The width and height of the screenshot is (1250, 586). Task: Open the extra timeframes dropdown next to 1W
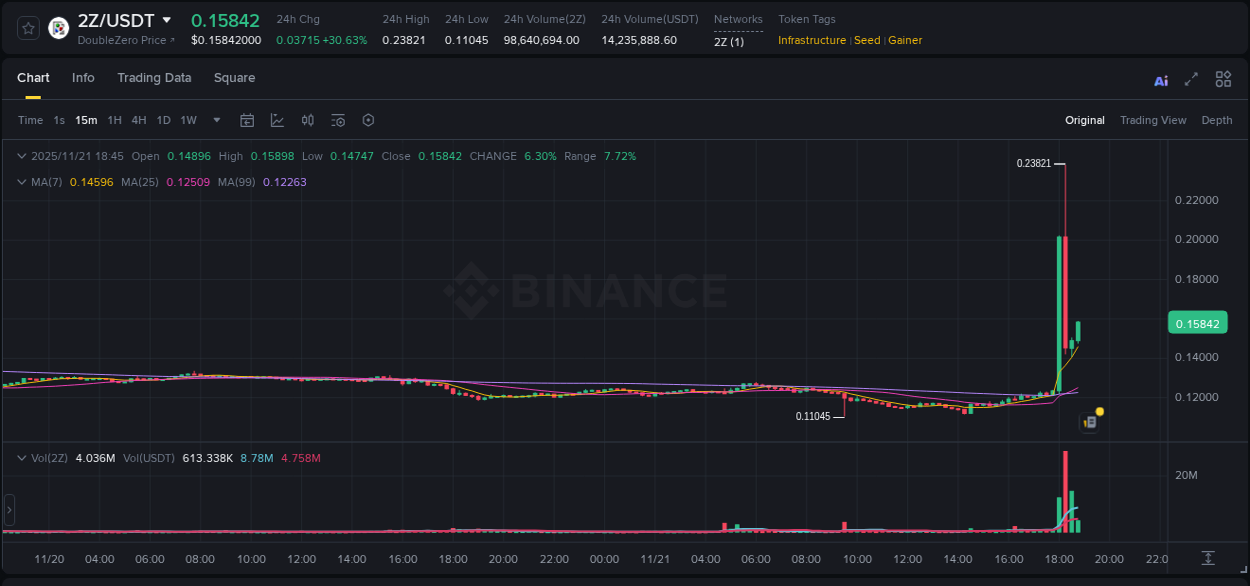coord(214,120)
